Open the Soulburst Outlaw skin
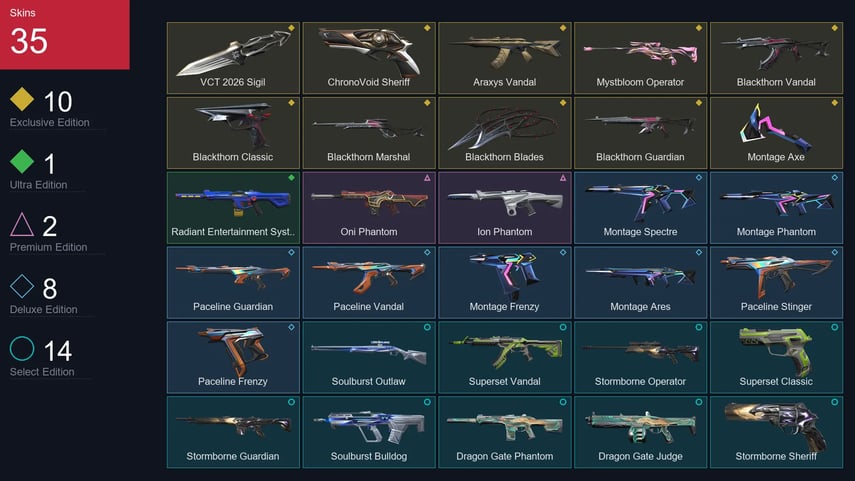The height and width of the screenshot is (481, 855). pos(369,357)
